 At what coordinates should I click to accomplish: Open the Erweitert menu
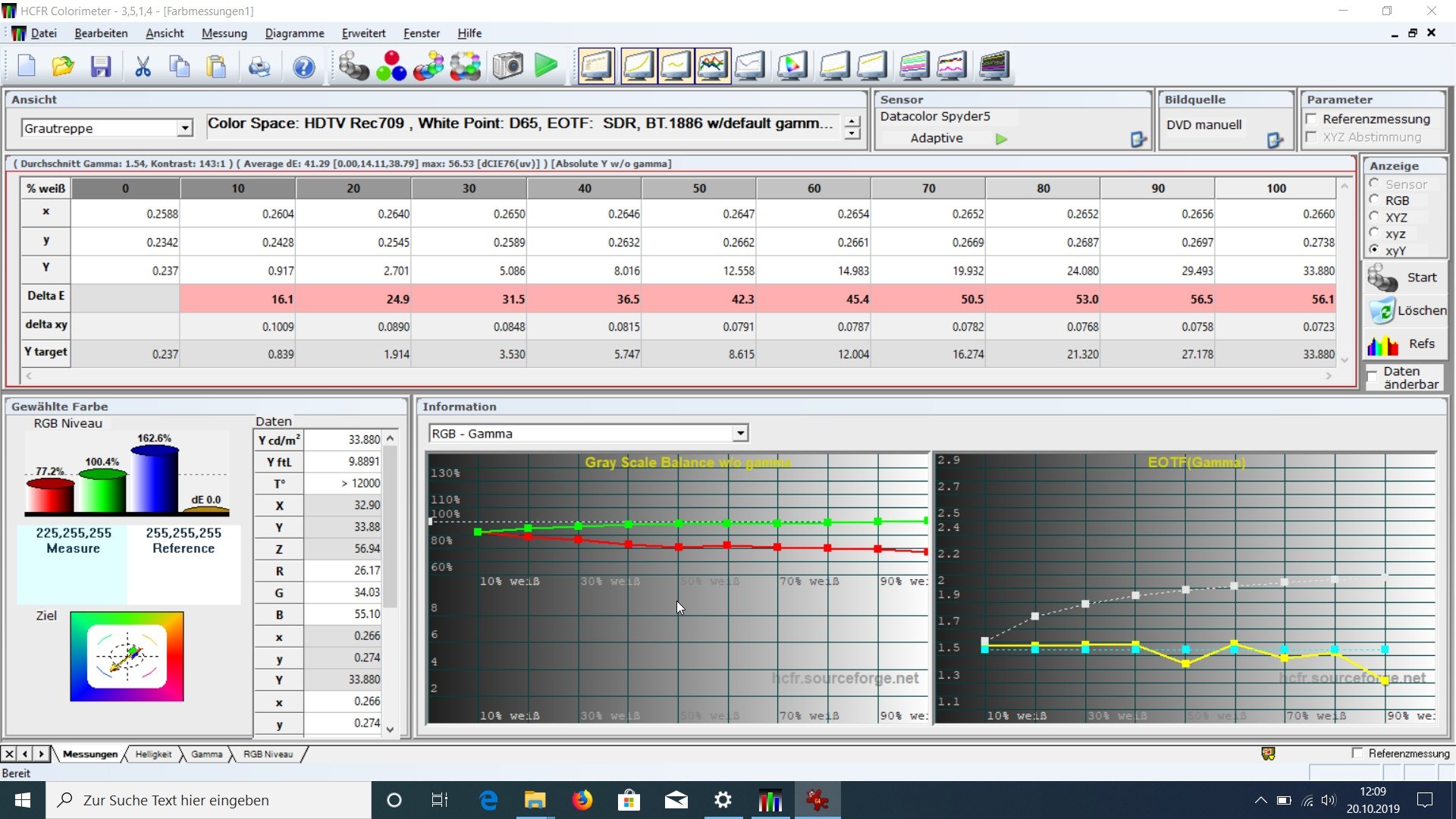[x=363, y=33]
